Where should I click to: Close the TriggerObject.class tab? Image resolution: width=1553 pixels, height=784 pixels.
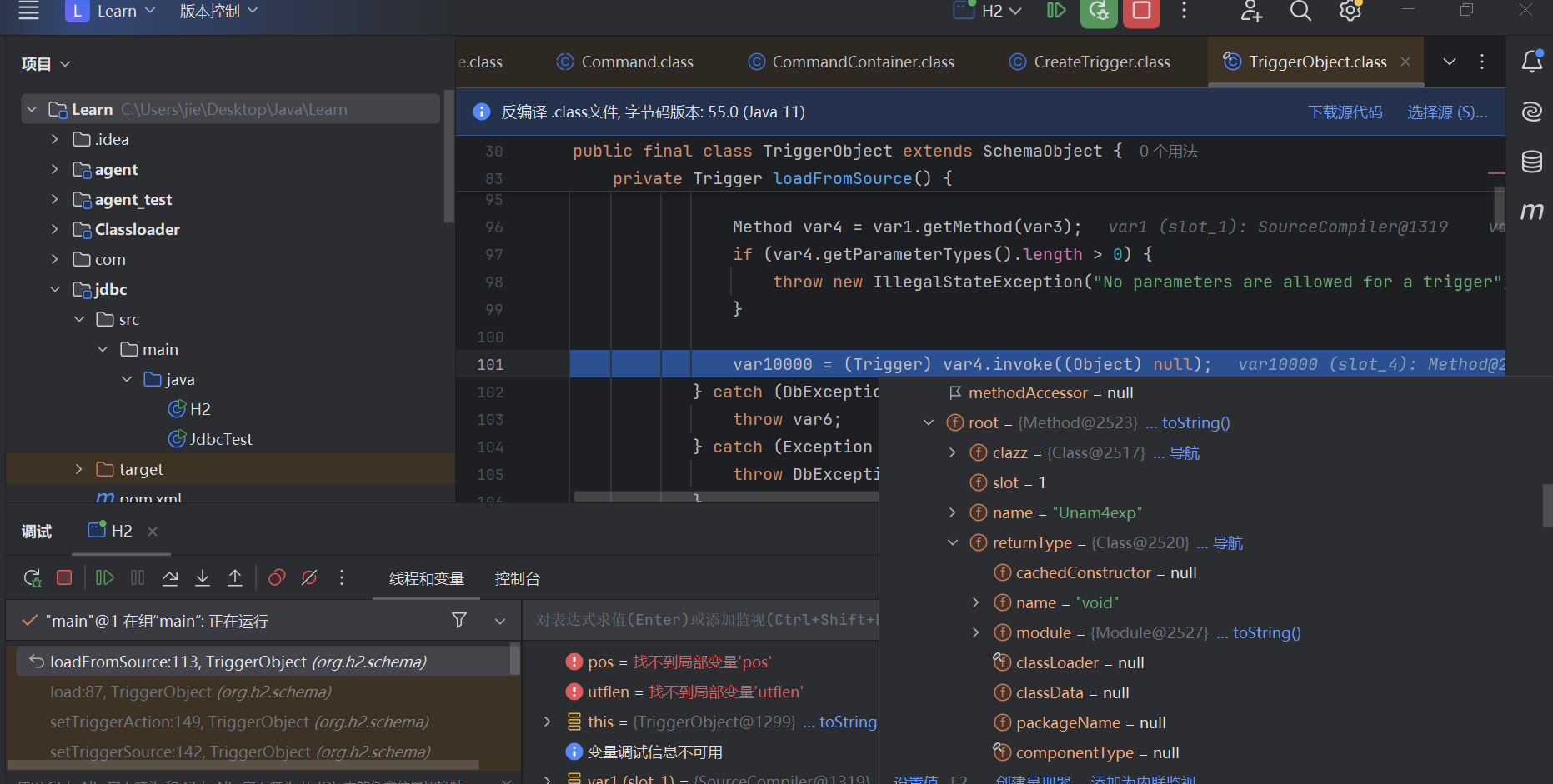(1405, 62)
